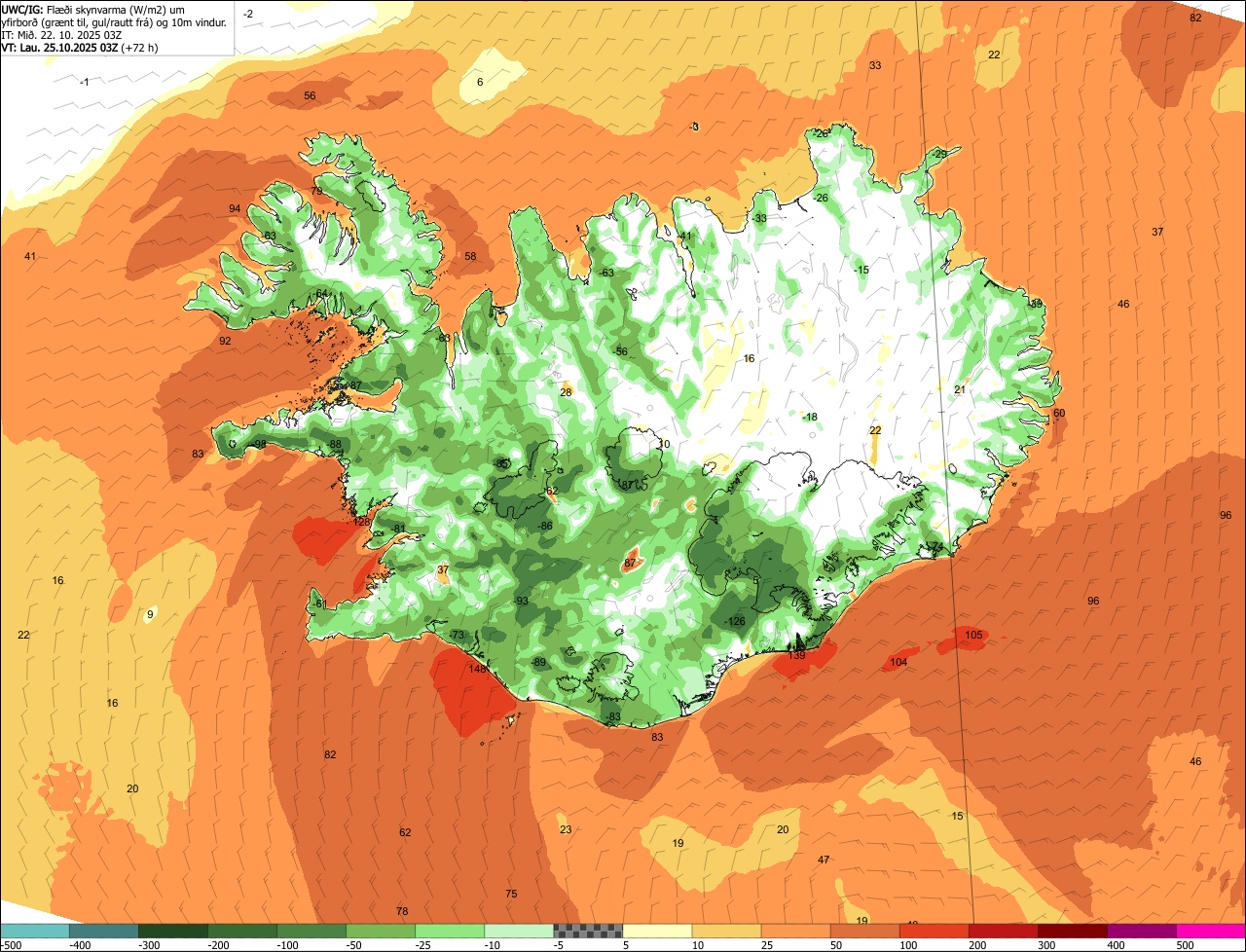Click the 105 value over the southeast ocean
This screenshot has width=1246, height=952.
pos(973,635)
